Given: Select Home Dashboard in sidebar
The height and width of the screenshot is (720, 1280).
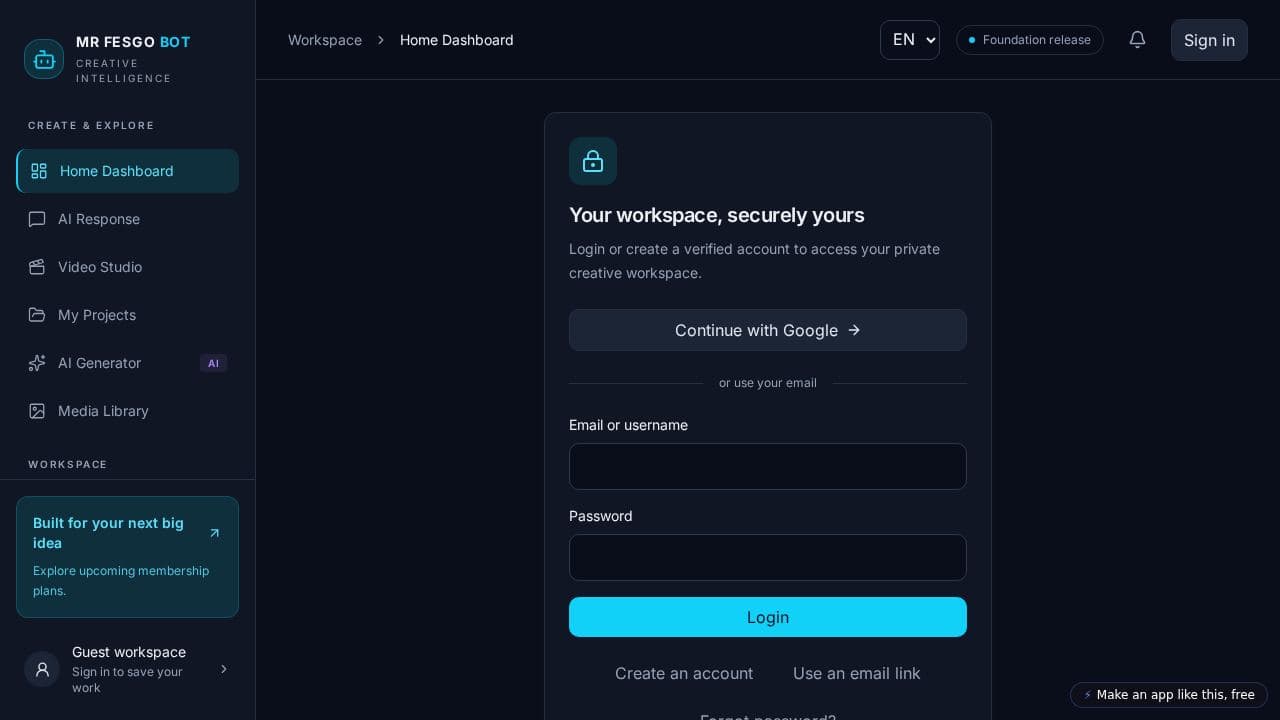Looking at the screenshot, I should tap(127, 171).
